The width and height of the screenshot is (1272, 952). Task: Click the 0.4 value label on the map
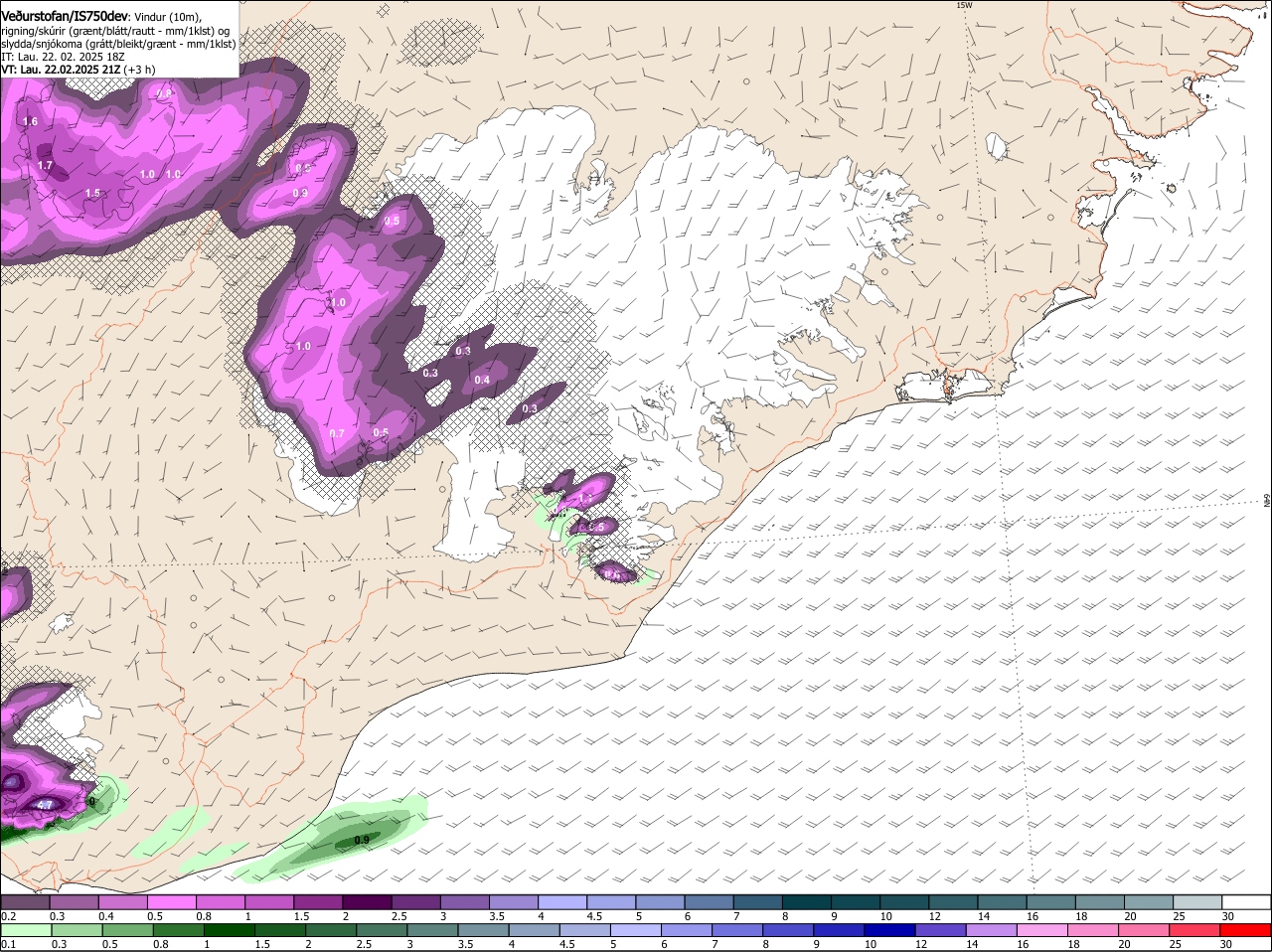tap(482, 380)
